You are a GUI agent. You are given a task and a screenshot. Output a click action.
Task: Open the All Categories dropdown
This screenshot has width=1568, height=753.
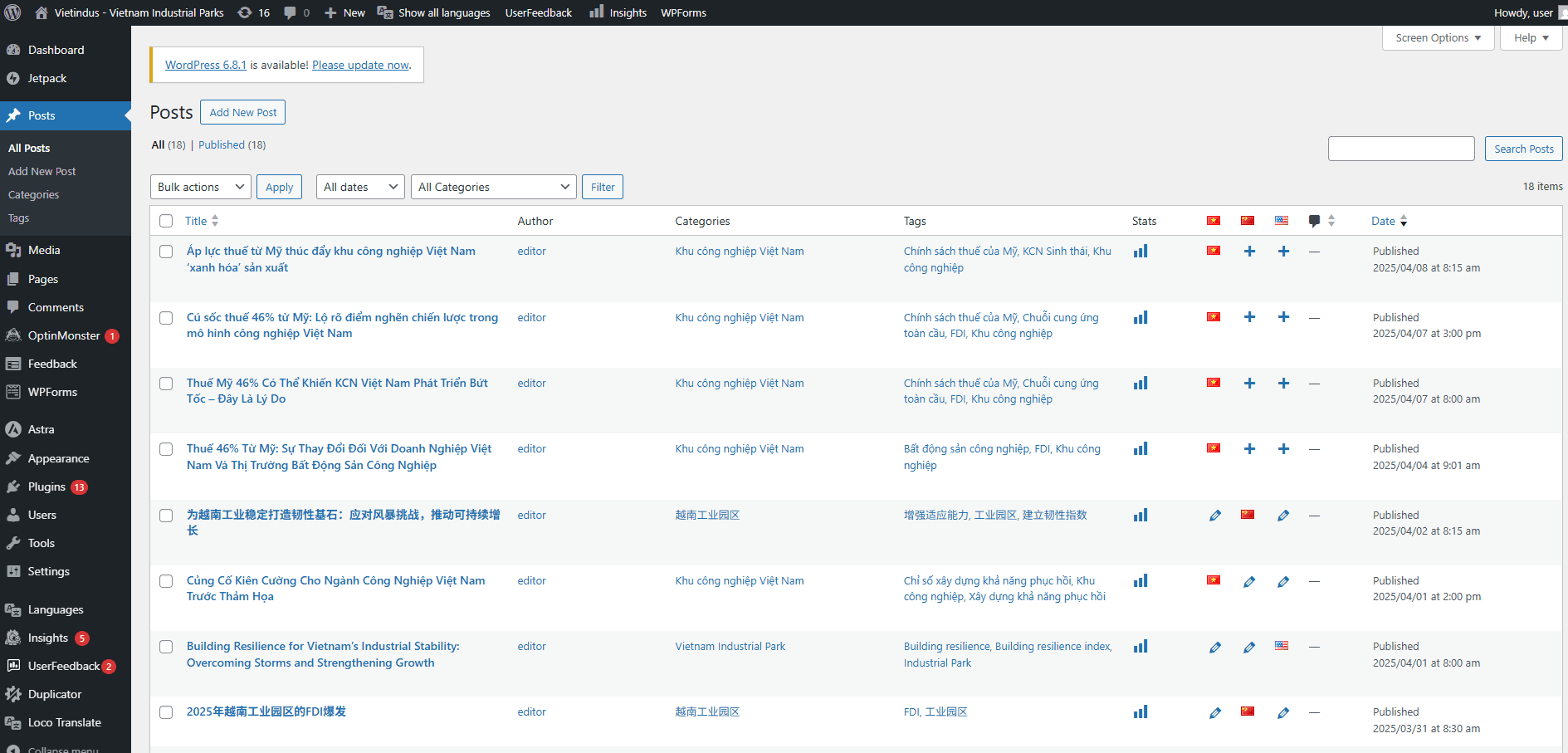(x=493, y=187)
